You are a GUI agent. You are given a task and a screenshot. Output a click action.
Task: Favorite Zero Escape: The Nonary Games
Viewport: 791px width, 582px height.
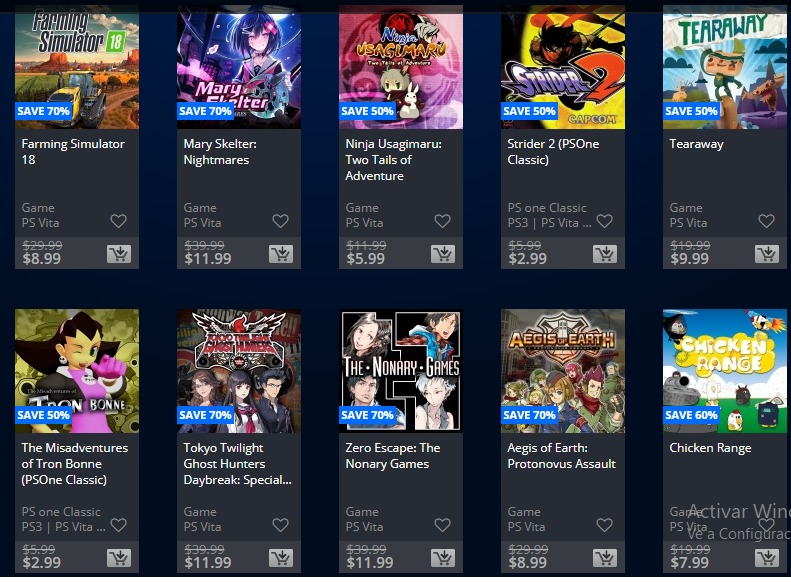click(442, 525)
